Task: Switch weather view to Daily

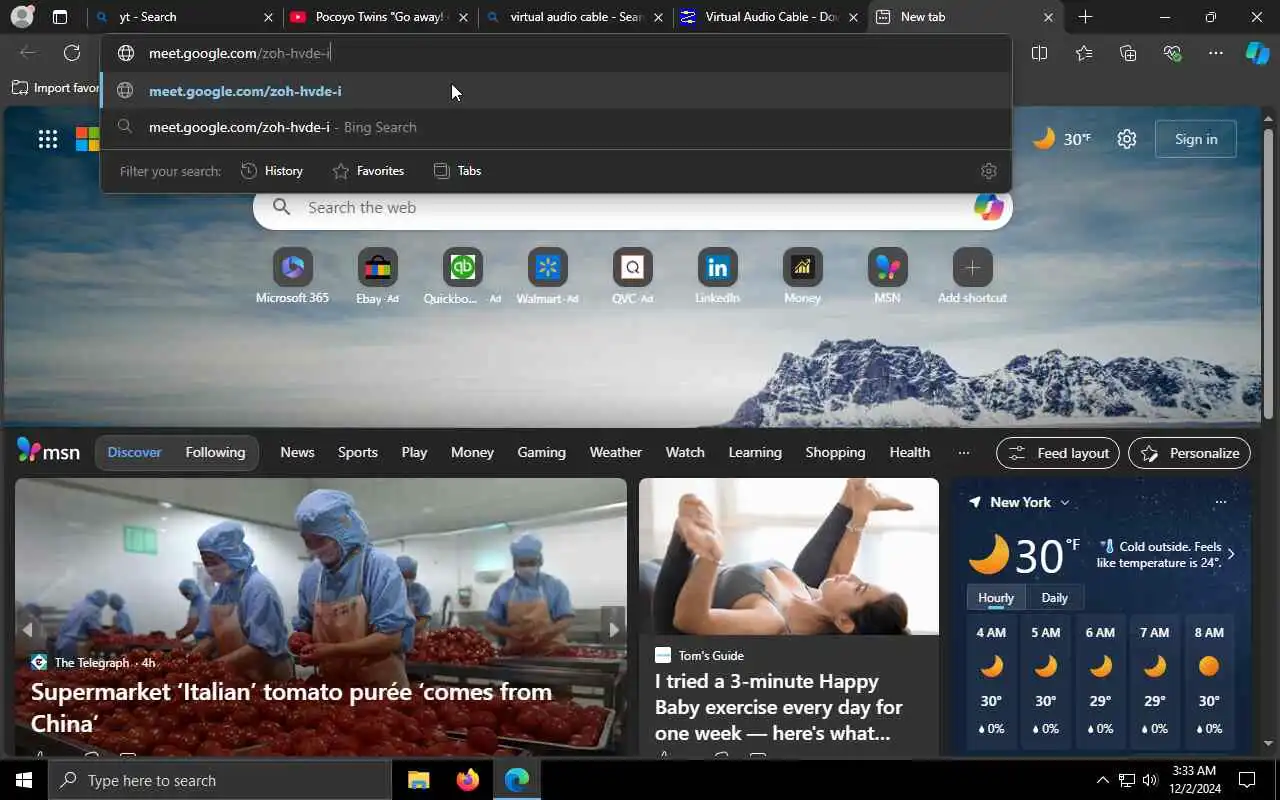Action: tap(1054, 598)
